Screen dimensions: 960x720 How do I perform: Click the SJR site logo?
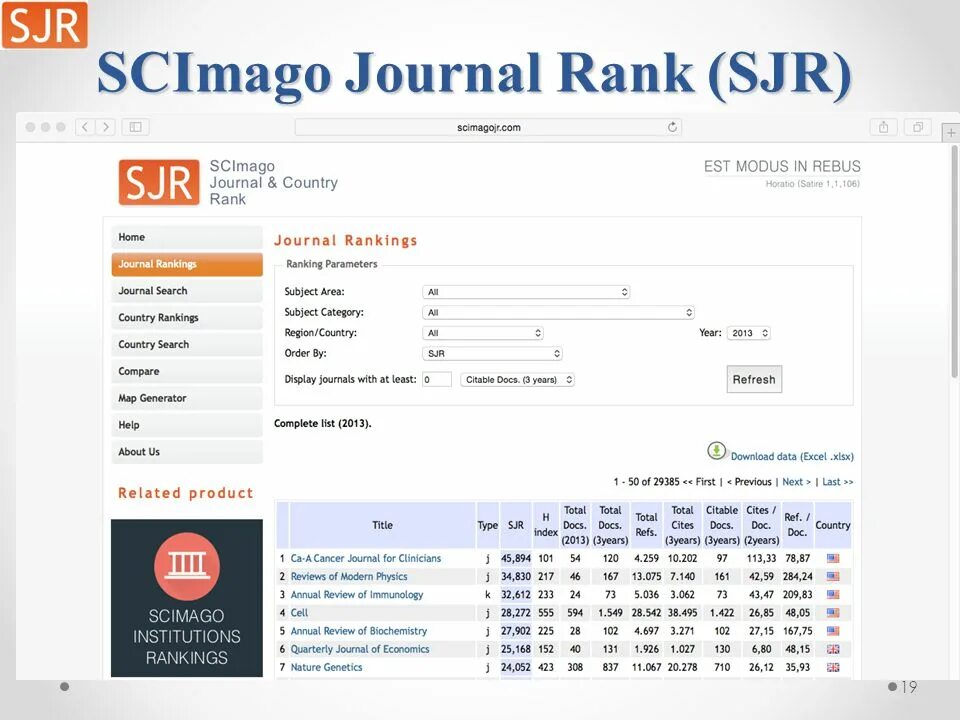(159, 182)
